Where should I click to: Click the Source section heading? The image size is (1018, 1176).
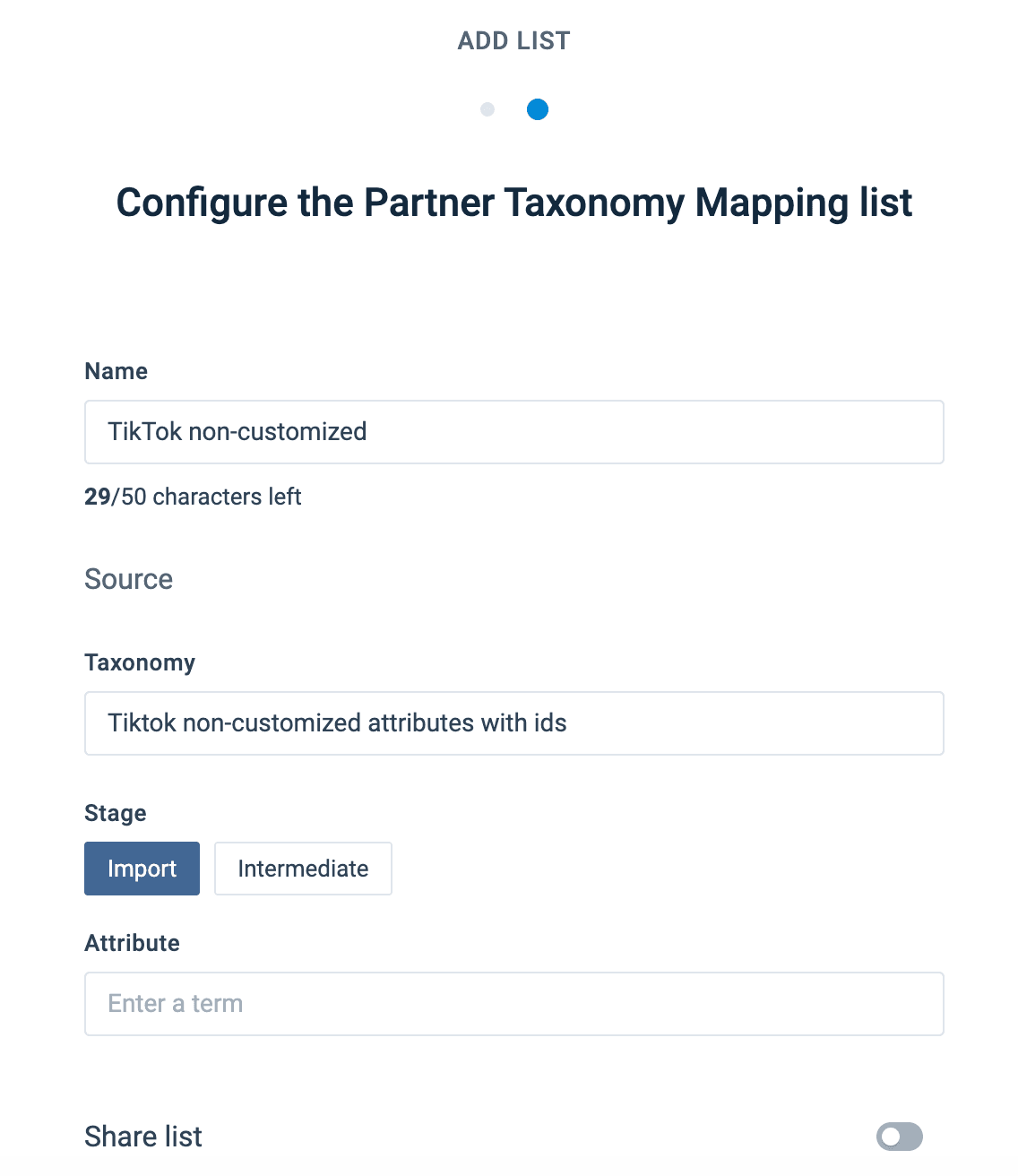129,579
